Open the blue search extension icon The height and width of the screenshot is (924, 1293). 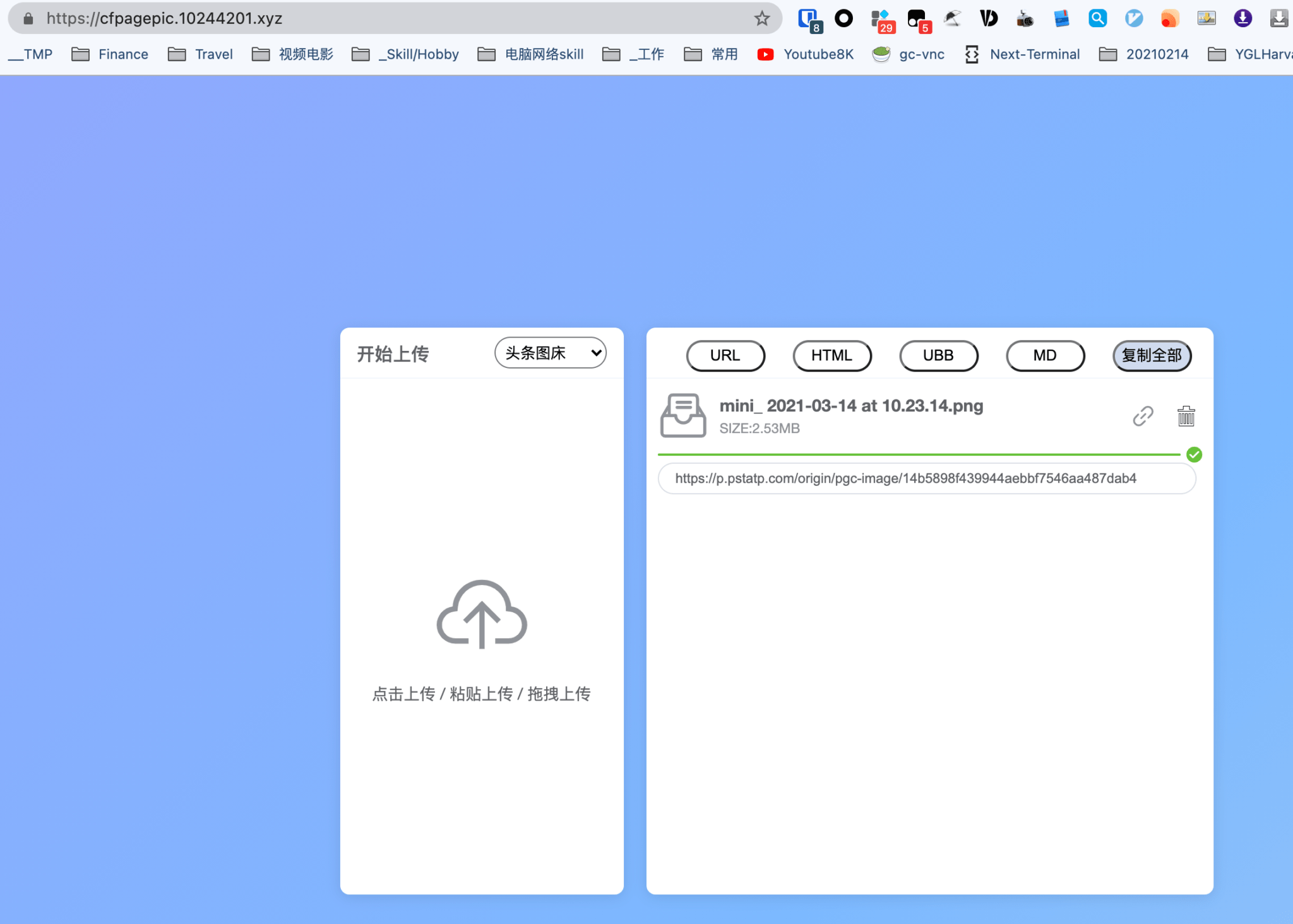[x=1097, y=18]
